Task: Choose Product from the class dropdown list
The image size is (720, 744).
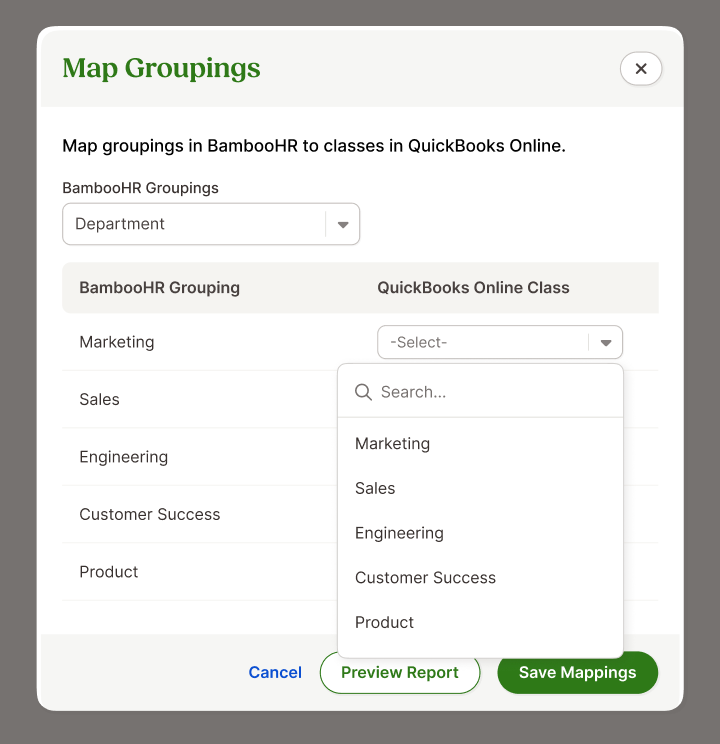Action: coord(384,622)
